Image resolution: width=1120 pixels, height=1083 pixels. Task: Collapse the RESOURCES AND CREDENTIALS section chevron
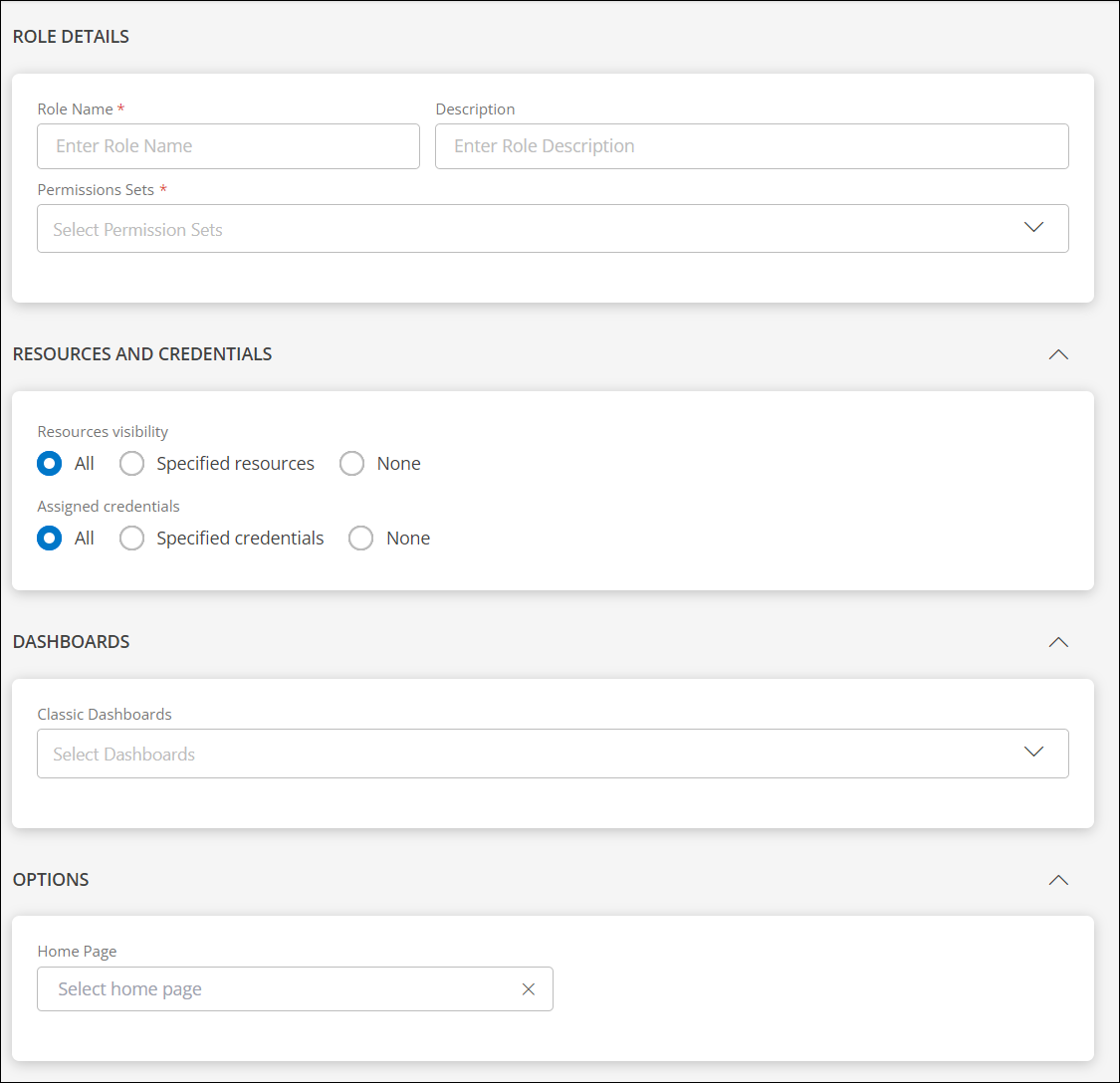point(1058,353)
